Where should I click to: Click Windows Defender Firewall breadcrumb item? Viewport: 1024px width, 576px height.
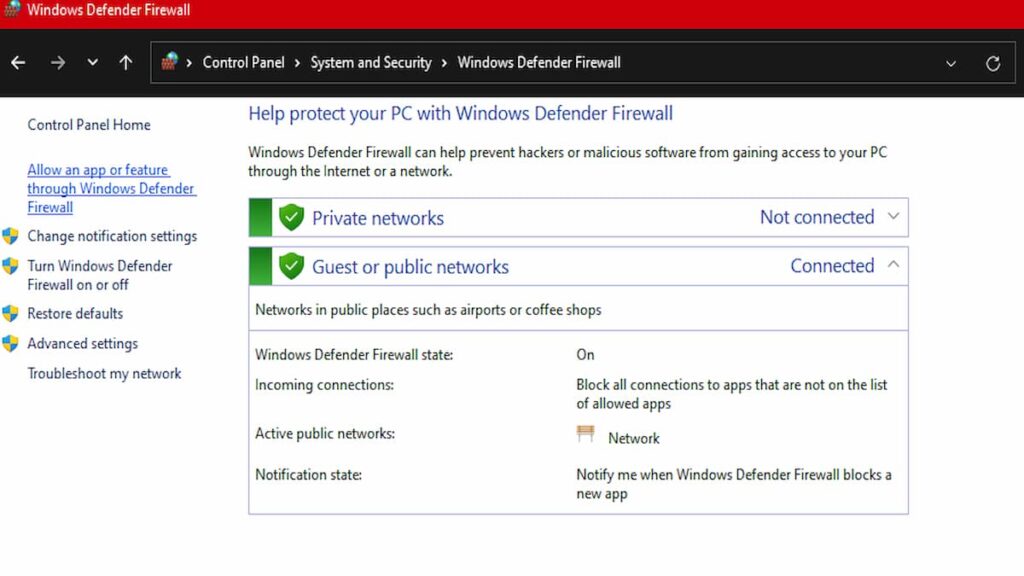tap(539, 63)
